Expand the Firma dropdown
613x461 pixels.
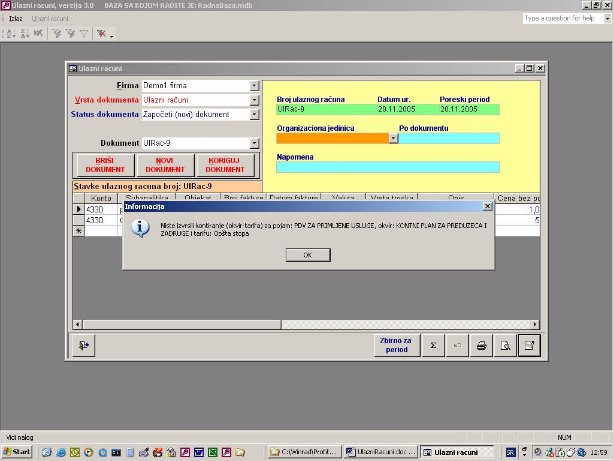pos(254,86)
